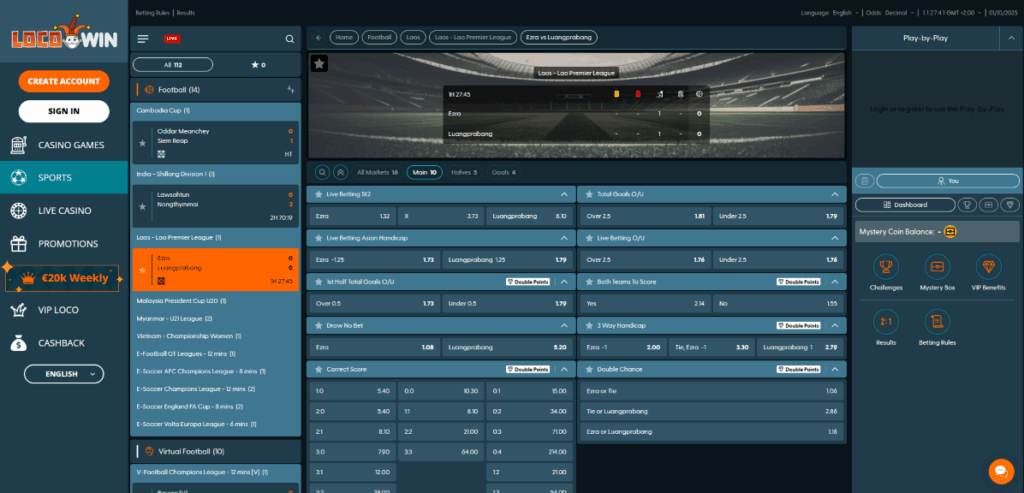Collapse the Total Goals O/U market

click(x=834, y=194)
